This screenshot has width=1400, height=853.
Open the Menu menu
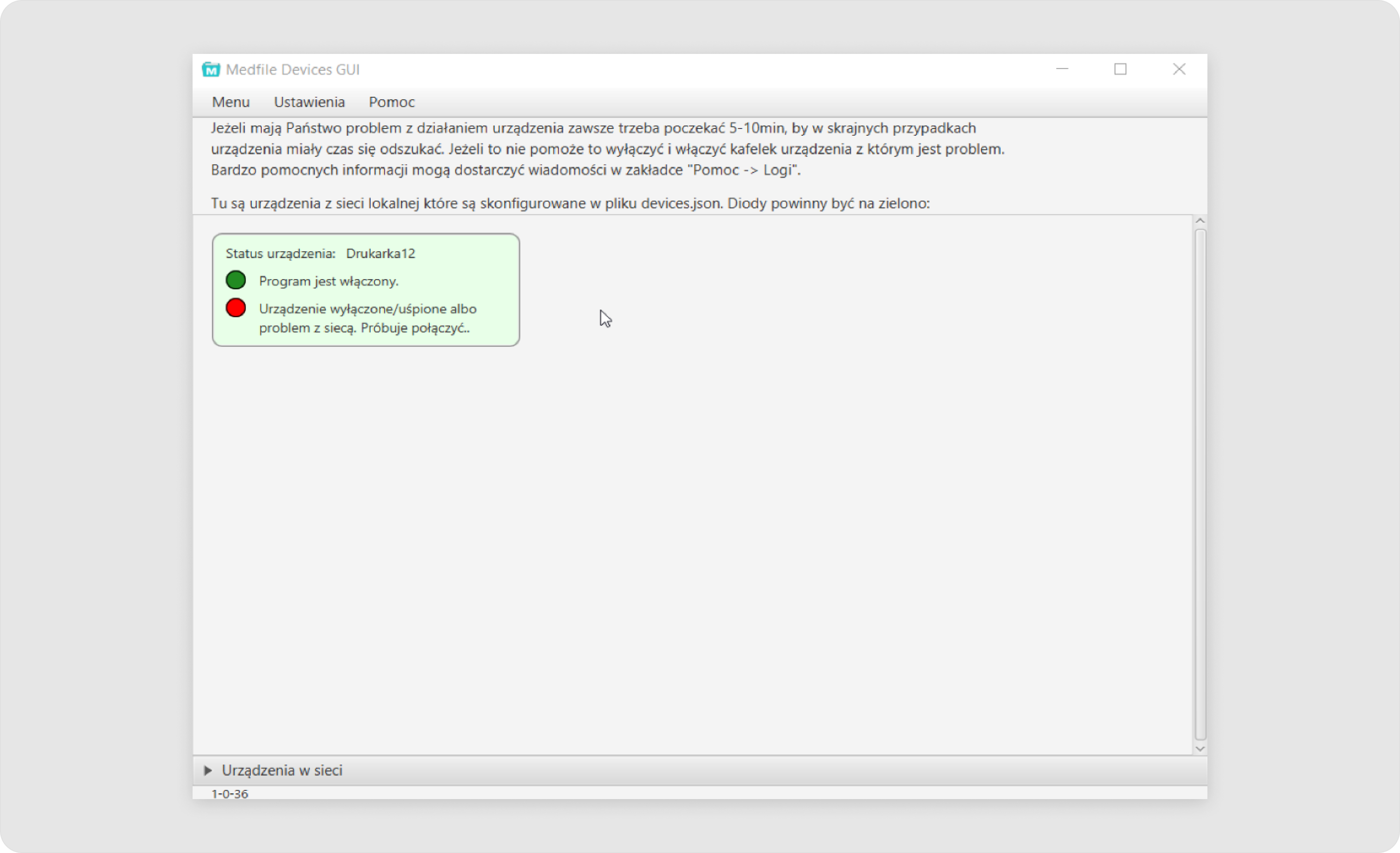pos(231,102)
